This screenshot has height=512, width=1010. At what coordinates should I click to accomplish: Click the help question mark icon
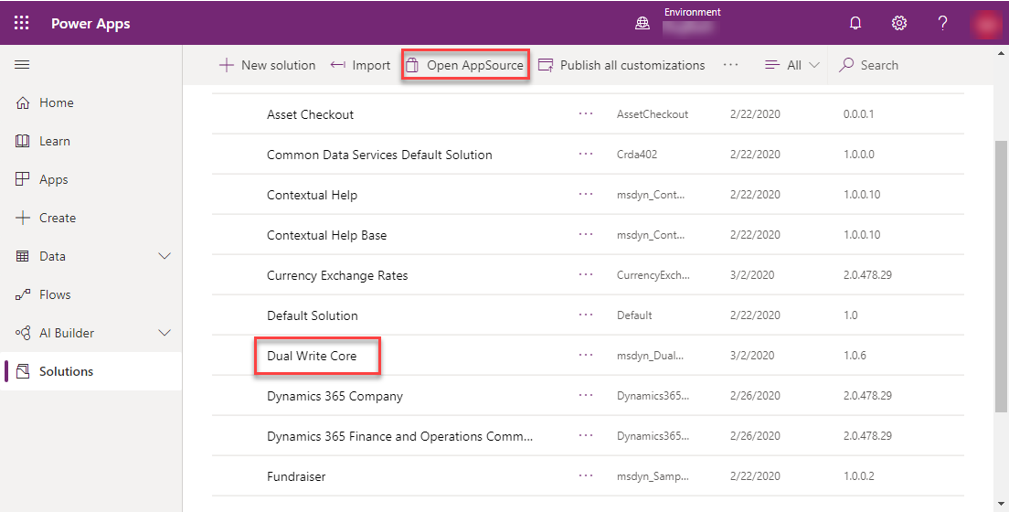(x=942, y=23)
